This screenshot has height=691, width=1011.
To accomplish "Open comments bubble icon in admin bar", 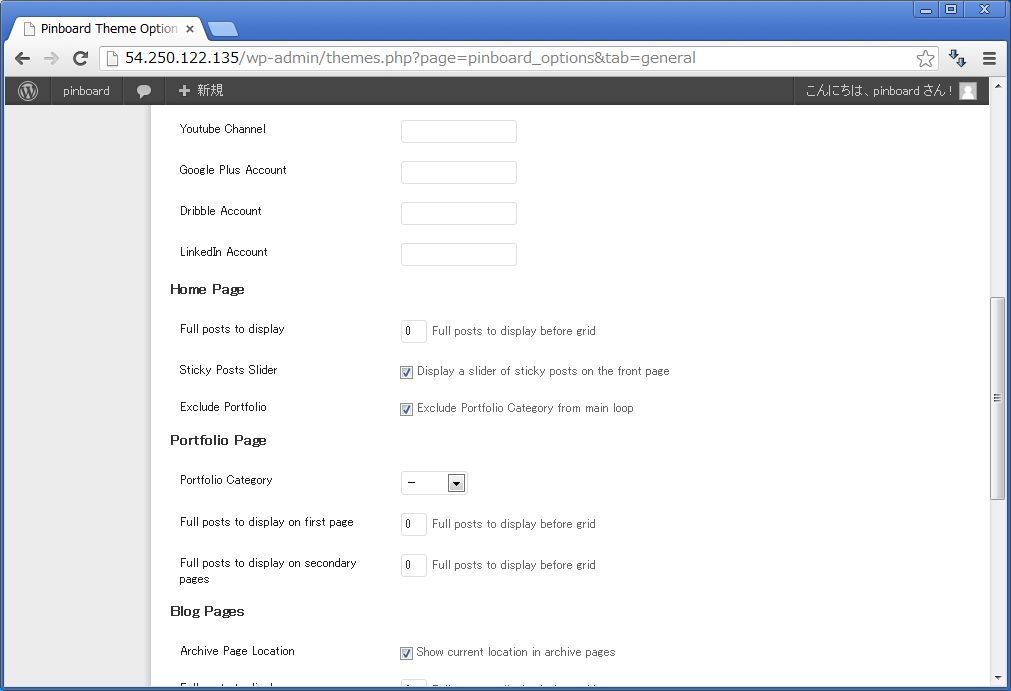I will (x=144, y=91).
